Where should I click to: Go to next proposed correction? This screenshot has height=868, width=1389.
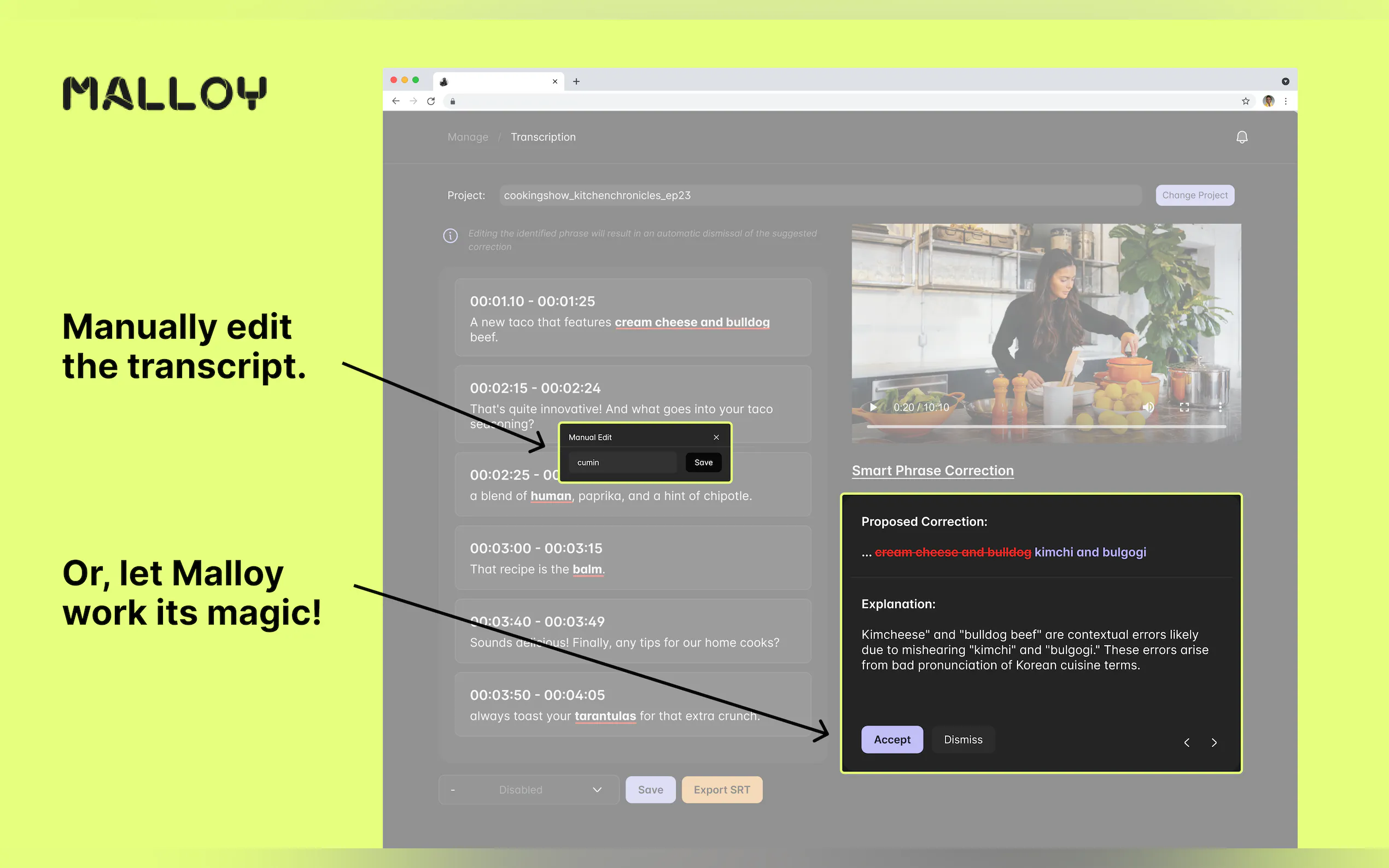tap(1214, 742)
